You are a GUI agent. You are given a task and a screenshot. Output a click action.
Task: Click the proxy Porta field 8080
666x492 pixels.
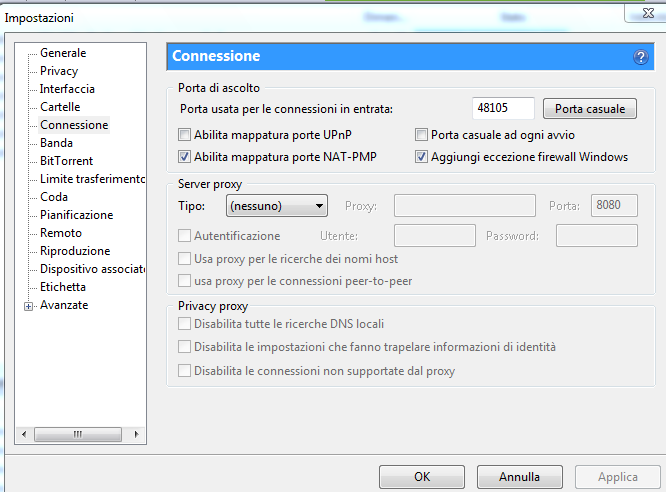click(x=614, y=206)
